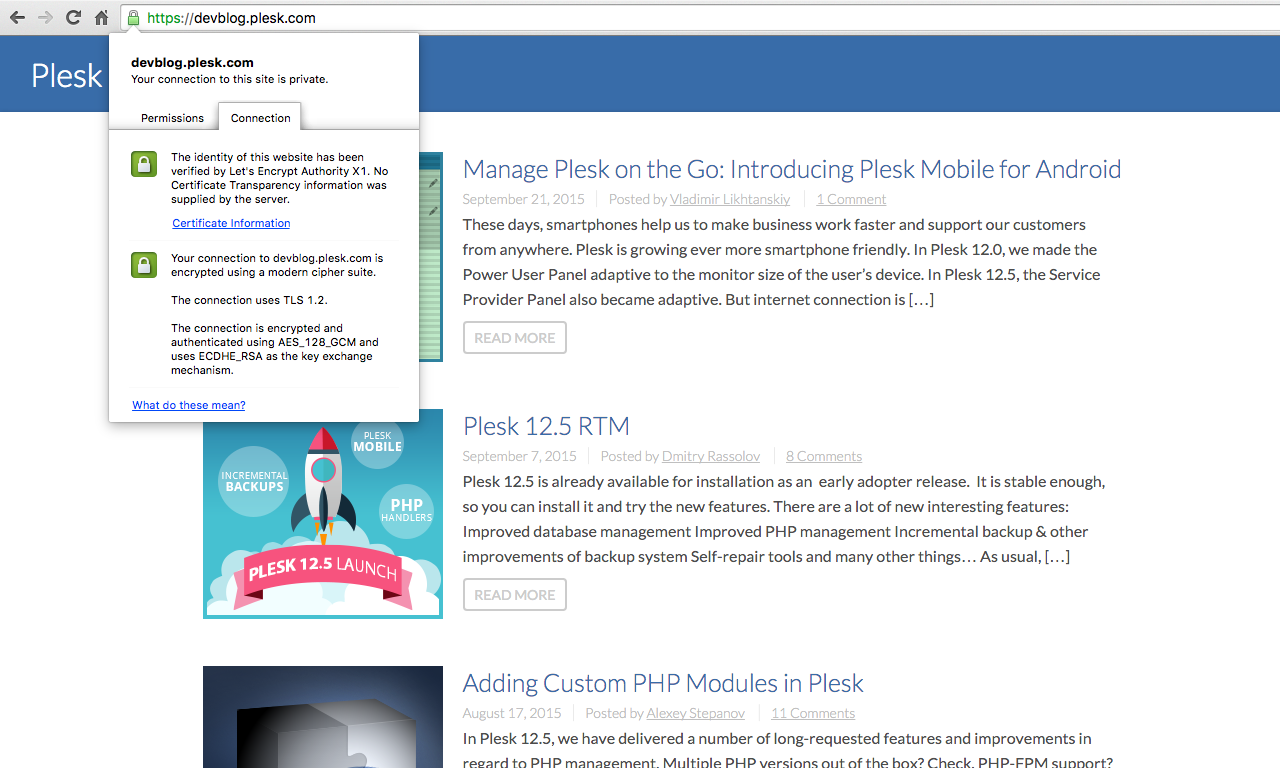Open author Dmitry Rassolov's page
The width and height of the screenshot is (1280, 768).
coord(711,456)
